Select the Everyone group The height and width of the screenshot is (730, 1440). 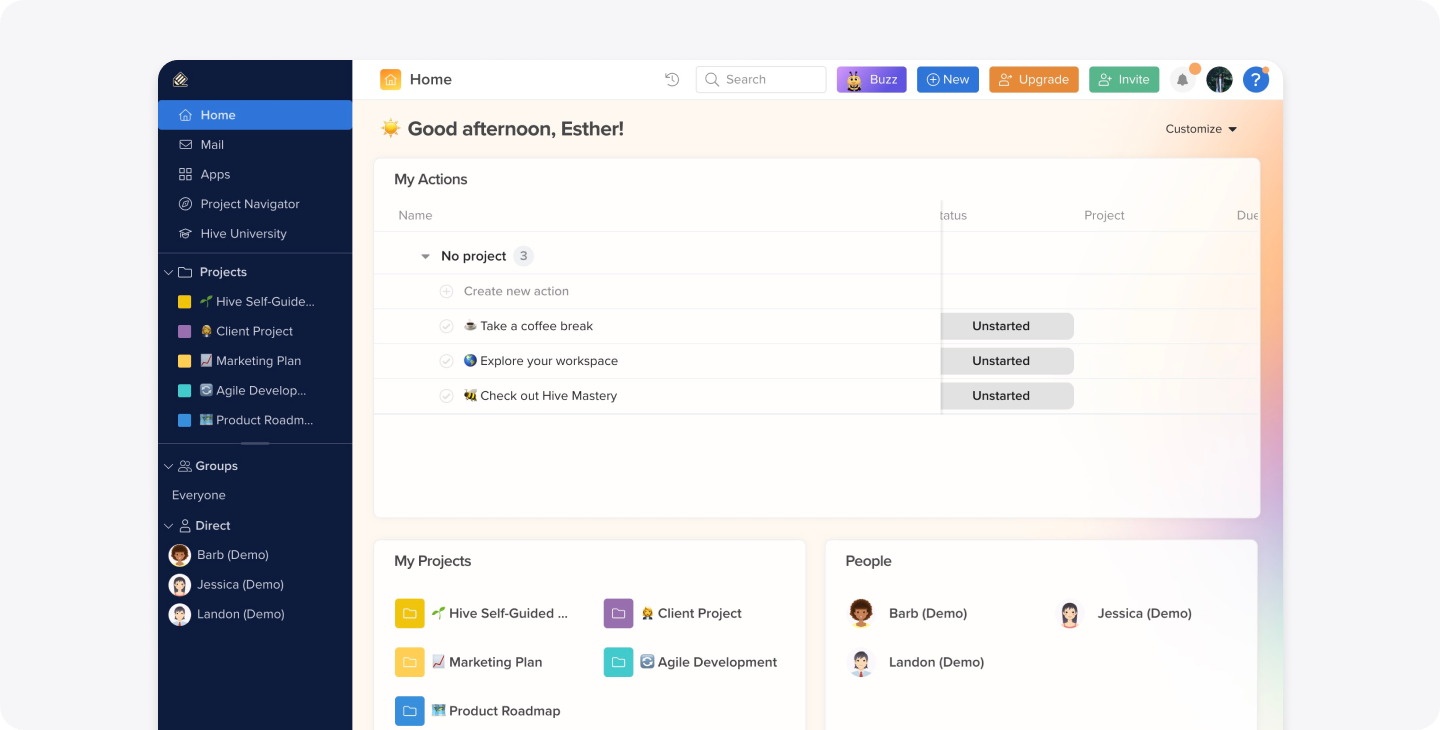pyautogui.click(x=198, y=494)
